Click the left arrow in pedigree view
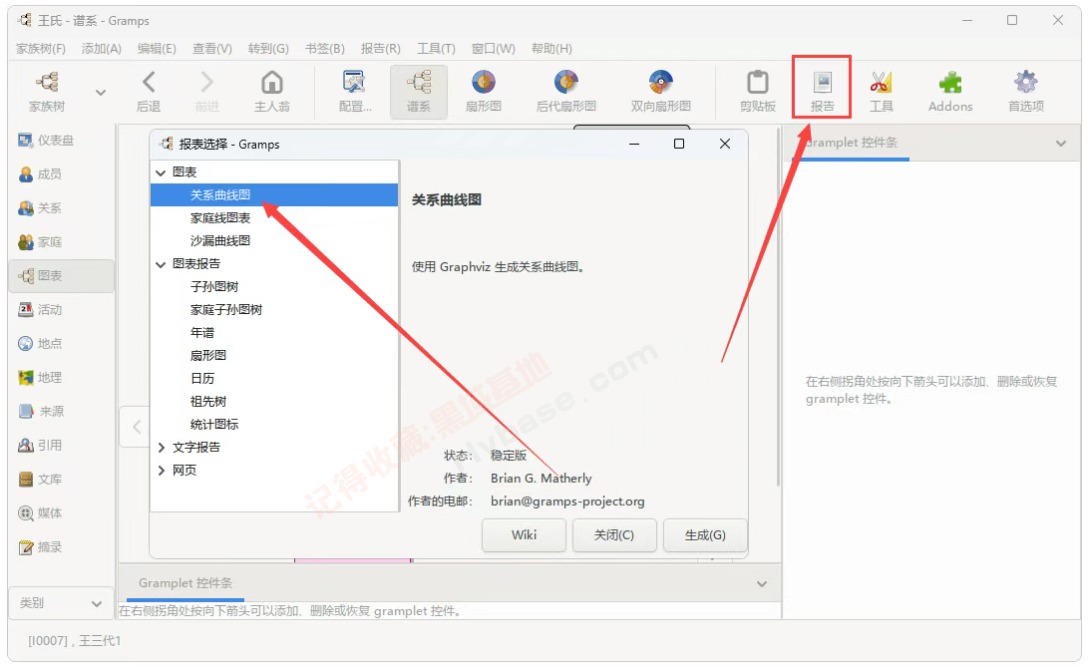 tap(137, 427)
